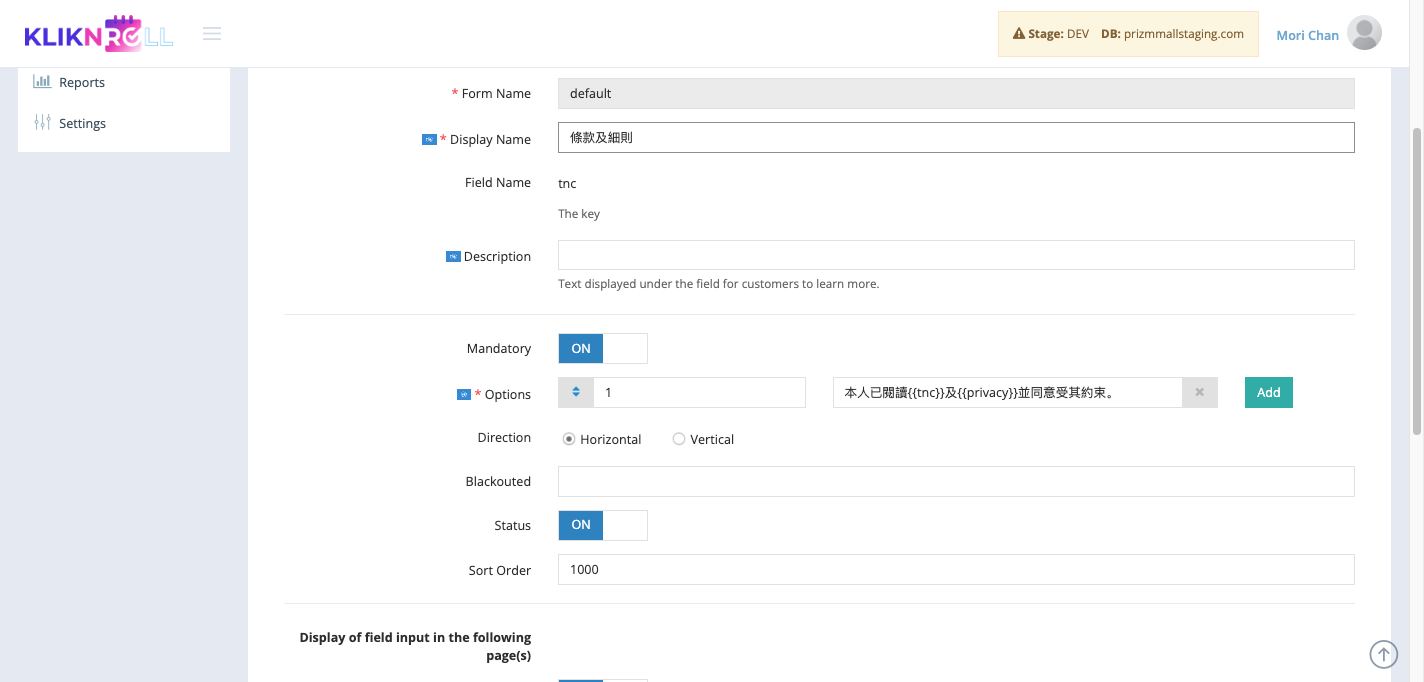The image size is (1424, 682).
Task: Click the warning icon beside Stage
Action: [1019, 34]
